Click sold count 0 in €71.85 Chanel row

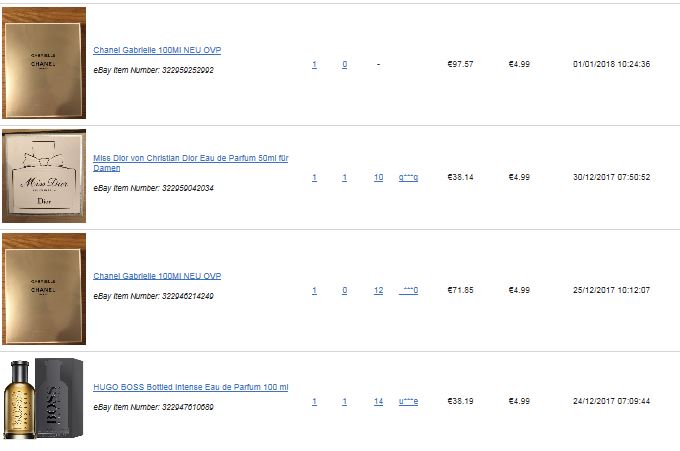(344, 290)
